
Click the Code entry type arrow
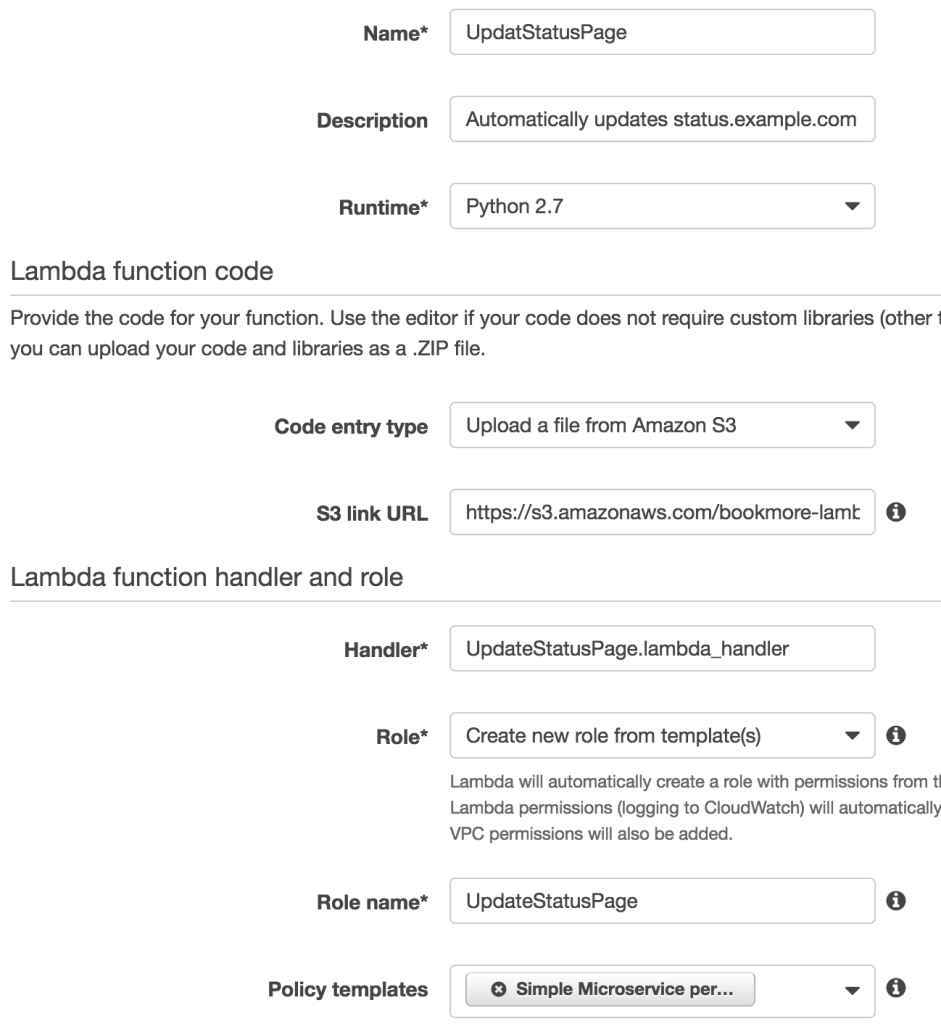click(852, 425)
